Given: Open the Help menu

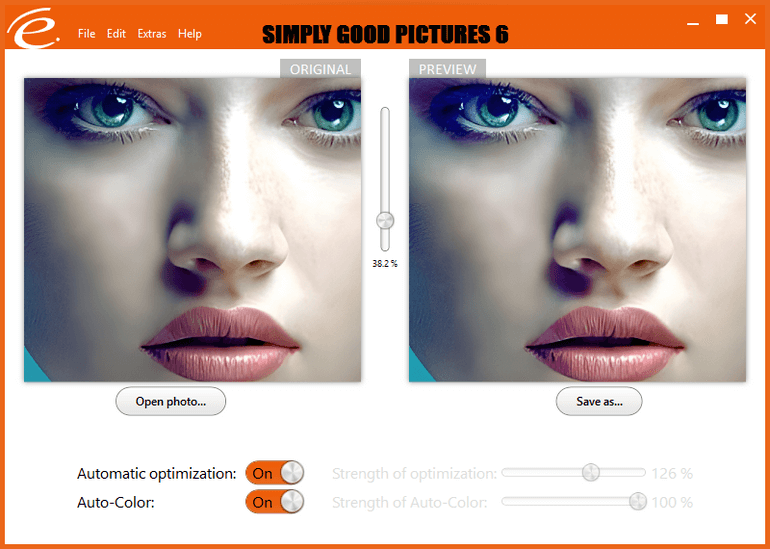Looking at the screenshot, I should click(190, 33).
